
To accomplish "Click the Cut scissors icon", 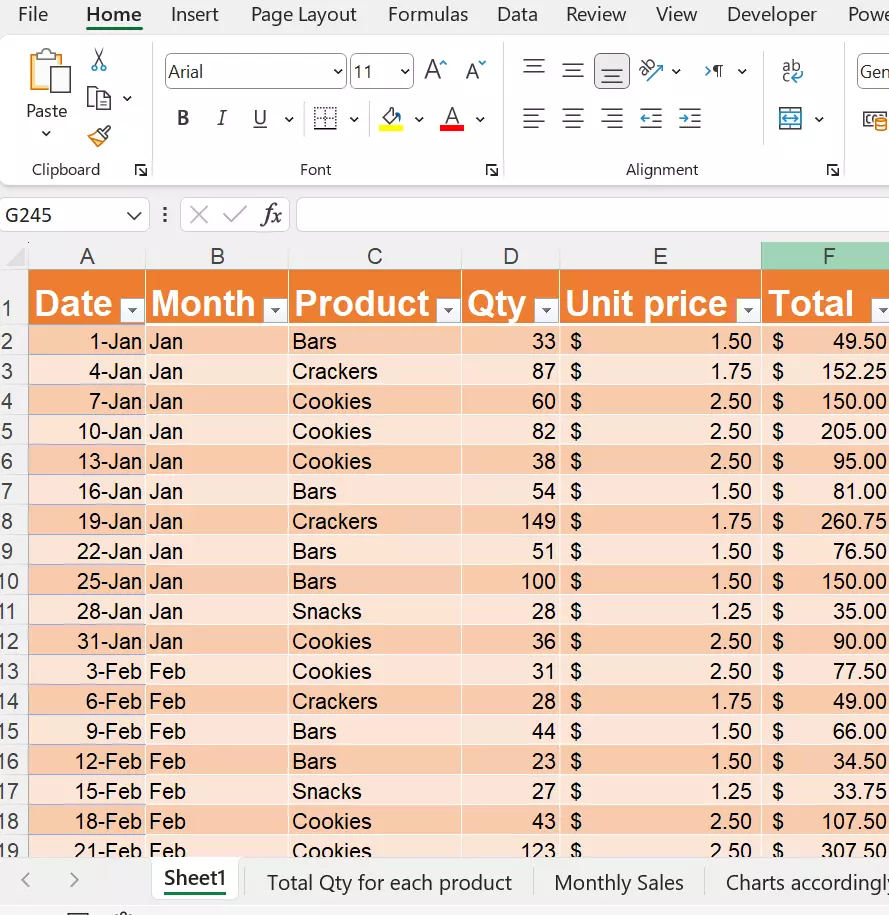I will tap(99, 61).
